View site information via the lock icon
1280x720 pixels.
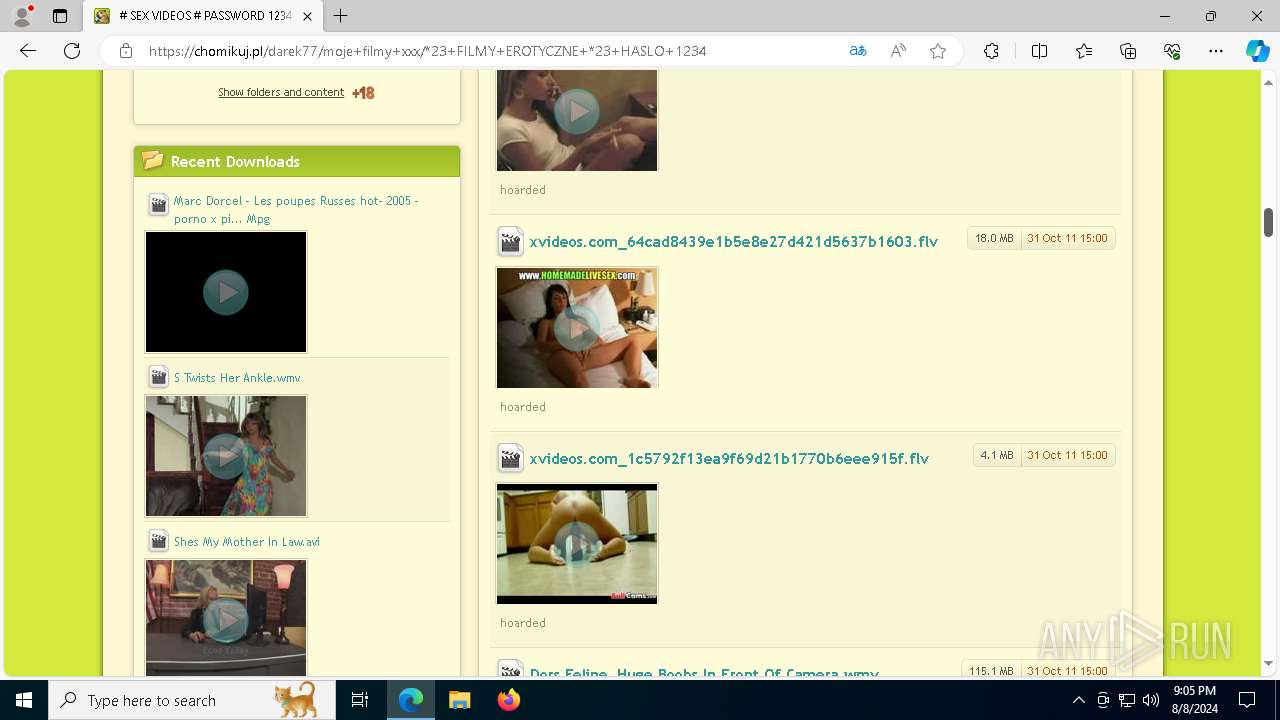(126, 51)
